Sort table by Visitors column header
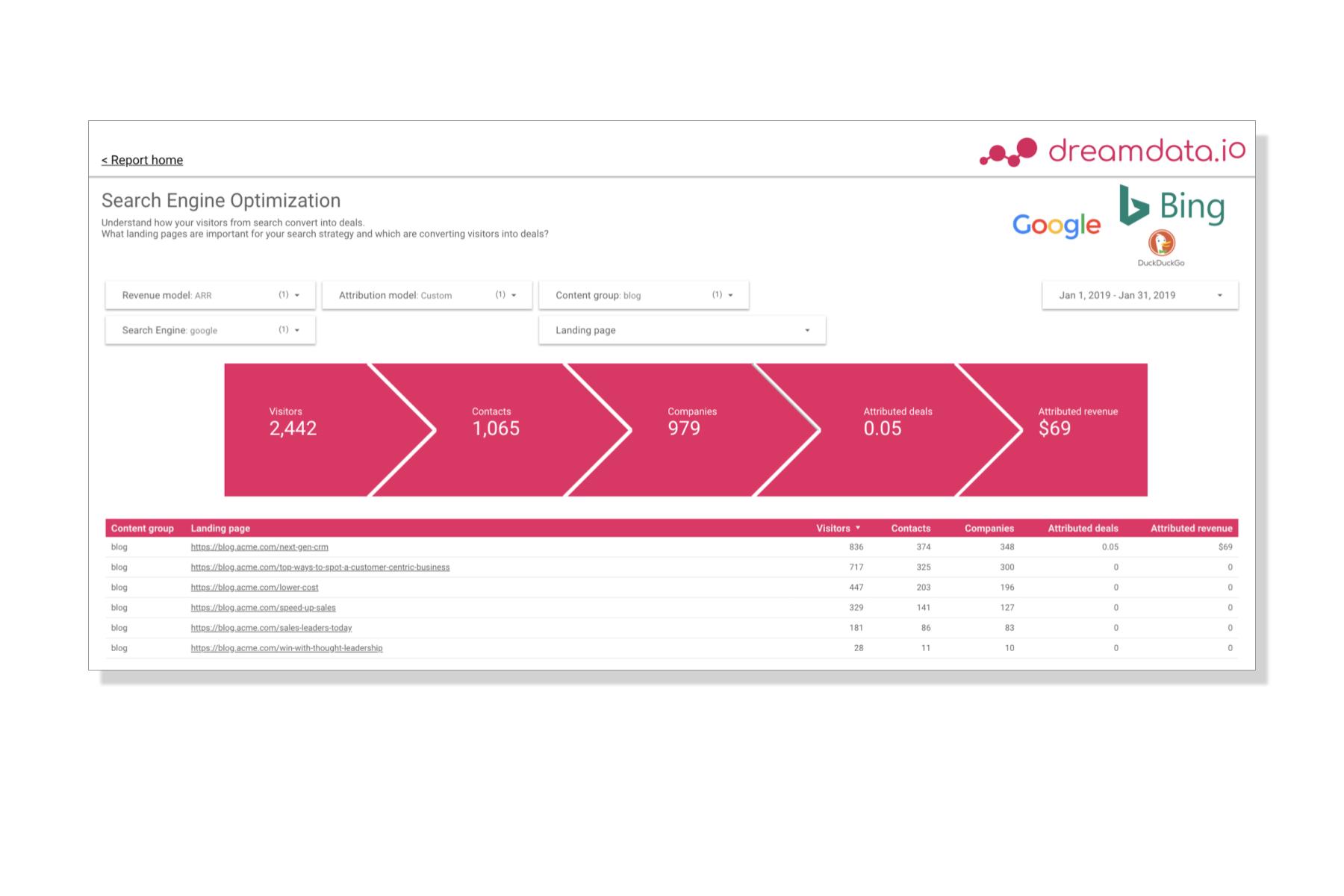The image size is (1344, 896). click(833, 528)
